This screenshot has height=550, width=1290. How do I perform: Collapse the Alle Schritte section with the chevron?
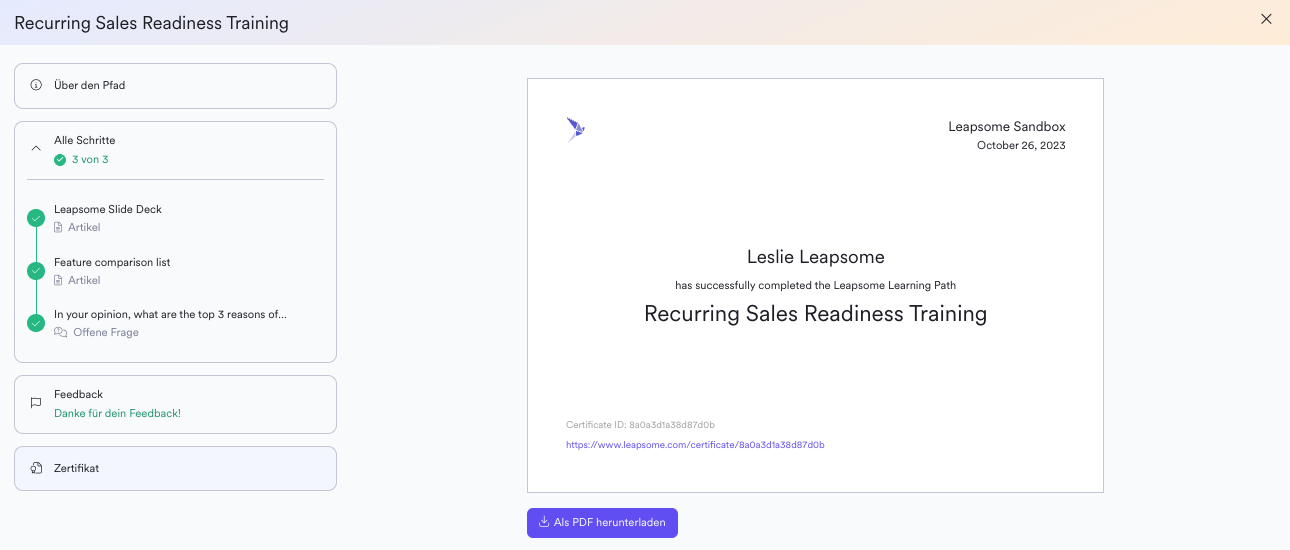(x=36, y=149)
